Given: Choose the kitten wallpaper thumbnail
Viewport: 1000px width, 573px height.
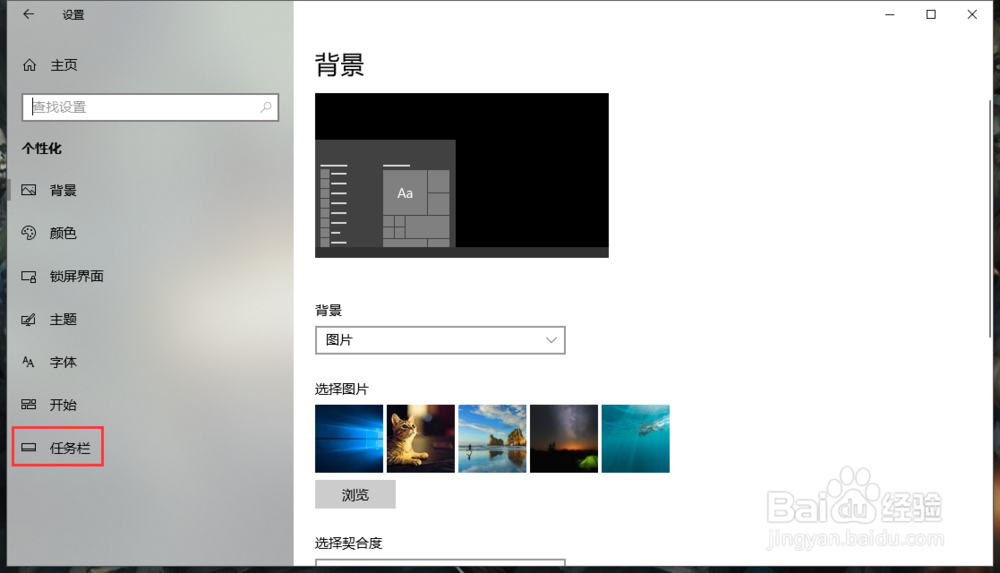Looking at the screenshot, I should 420,438.
